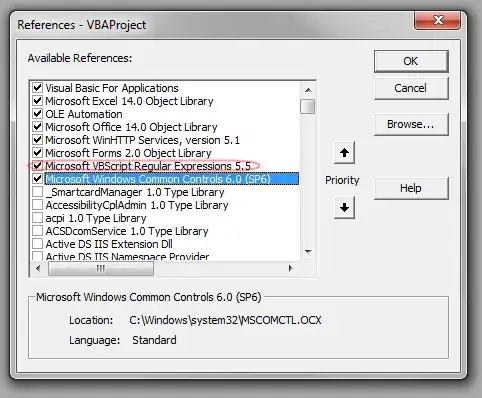Click the horizontal scrollbar thumb
This screenshot has width=482, height=398.
point(101,268)
